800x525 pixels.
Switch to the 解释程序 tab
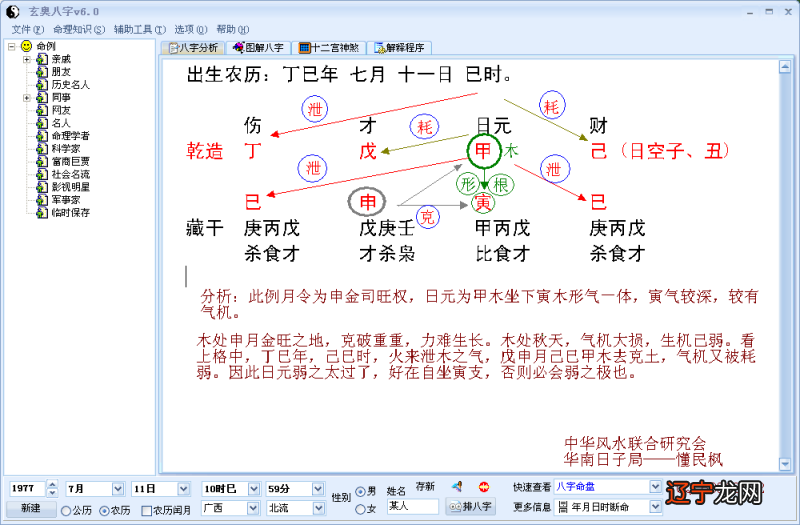(x=399, y=48)
